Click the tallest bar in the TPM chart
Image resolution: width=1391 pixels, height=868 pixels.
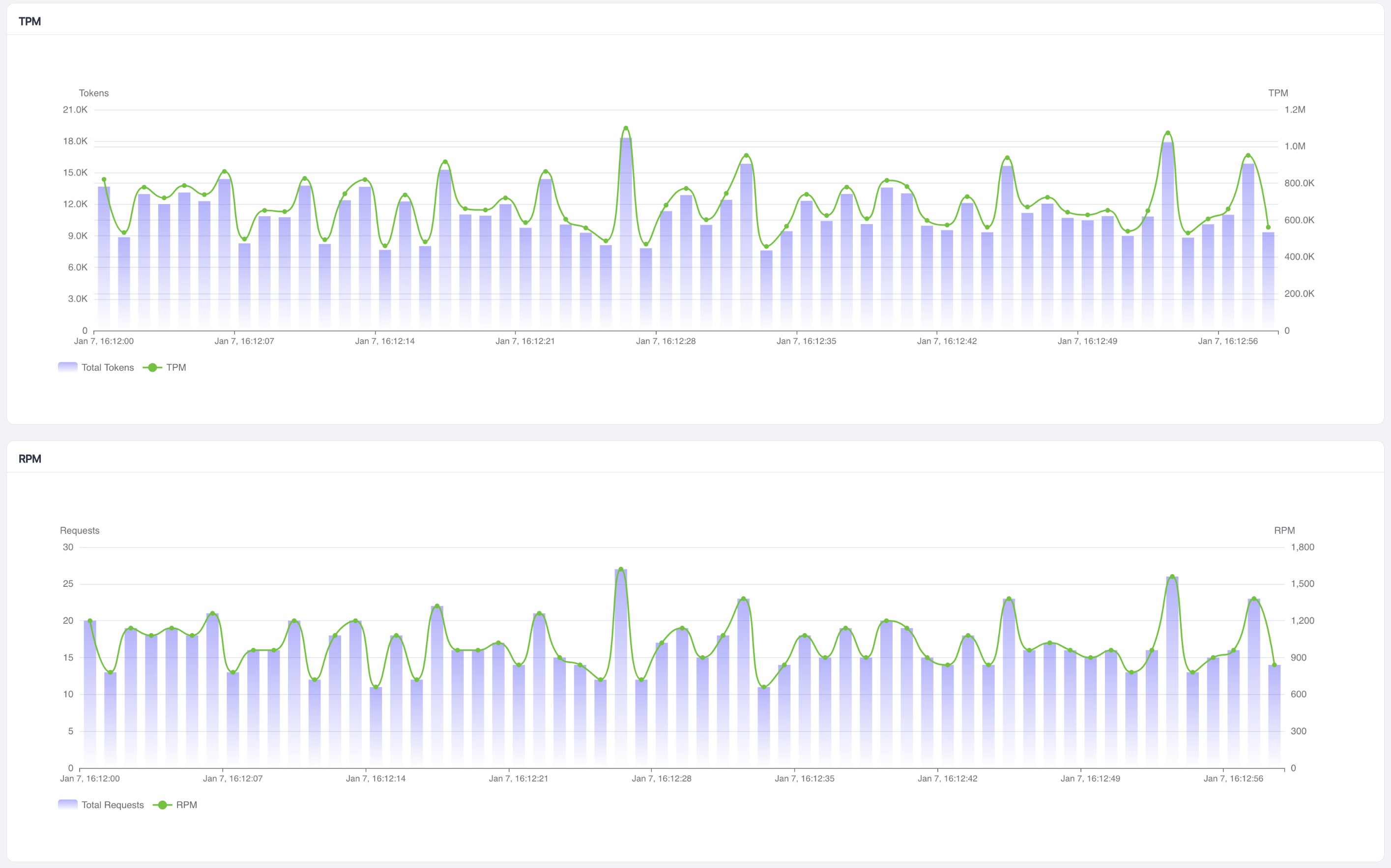click(x=626, y=230)
